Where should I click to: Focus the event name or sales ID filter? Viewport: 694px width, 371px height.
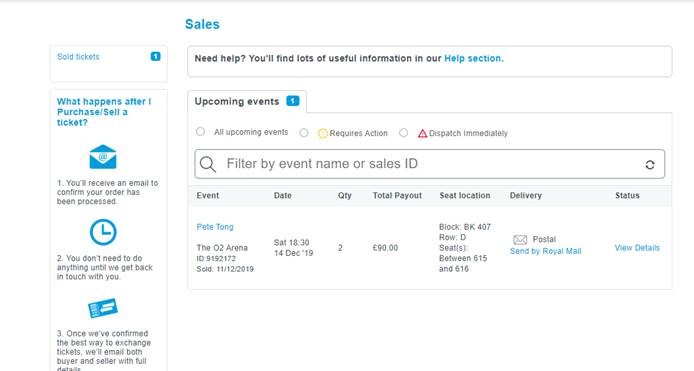430,164
